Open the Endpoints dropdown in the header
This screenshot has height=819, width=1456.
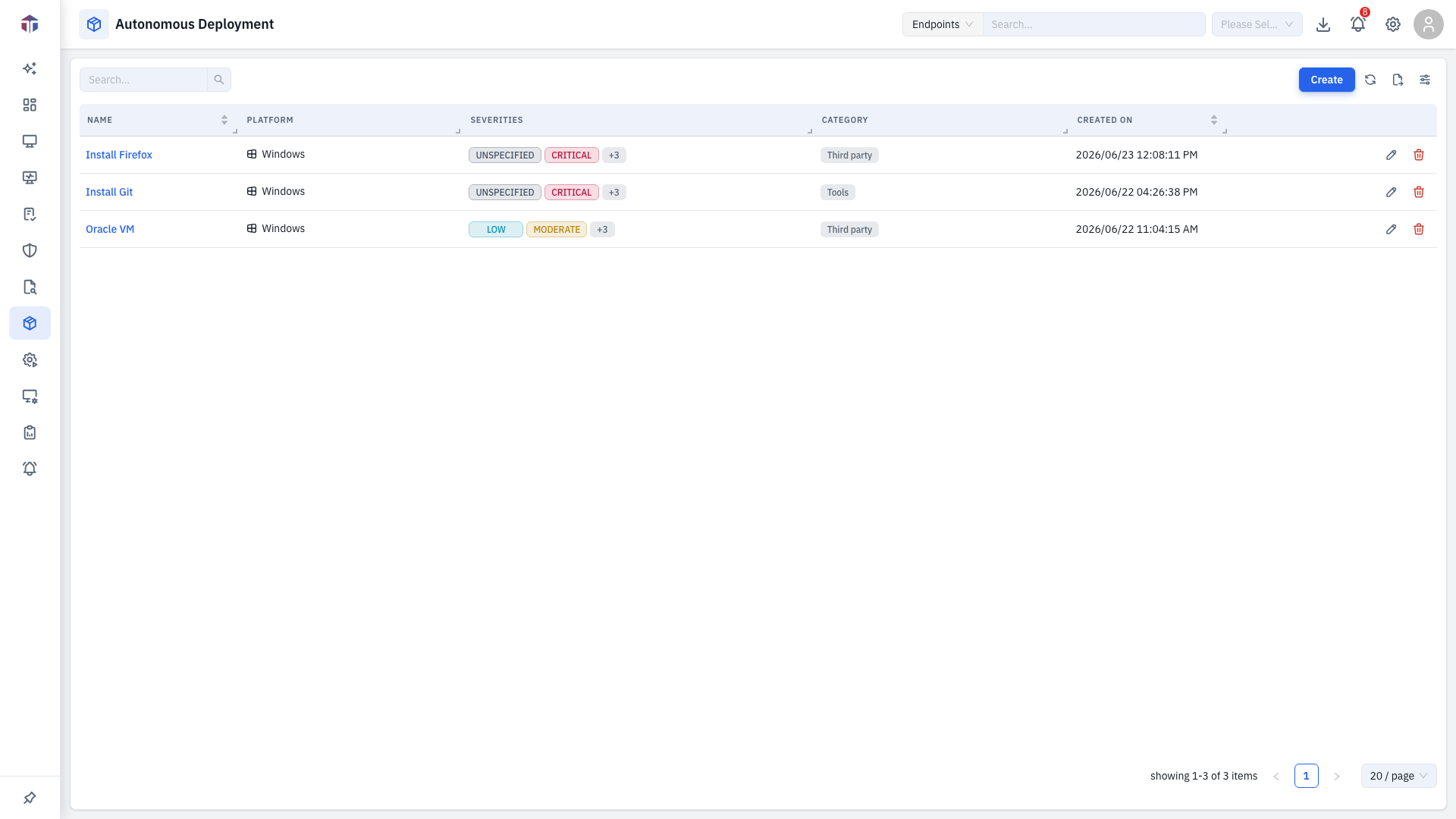tap(943, 24)
